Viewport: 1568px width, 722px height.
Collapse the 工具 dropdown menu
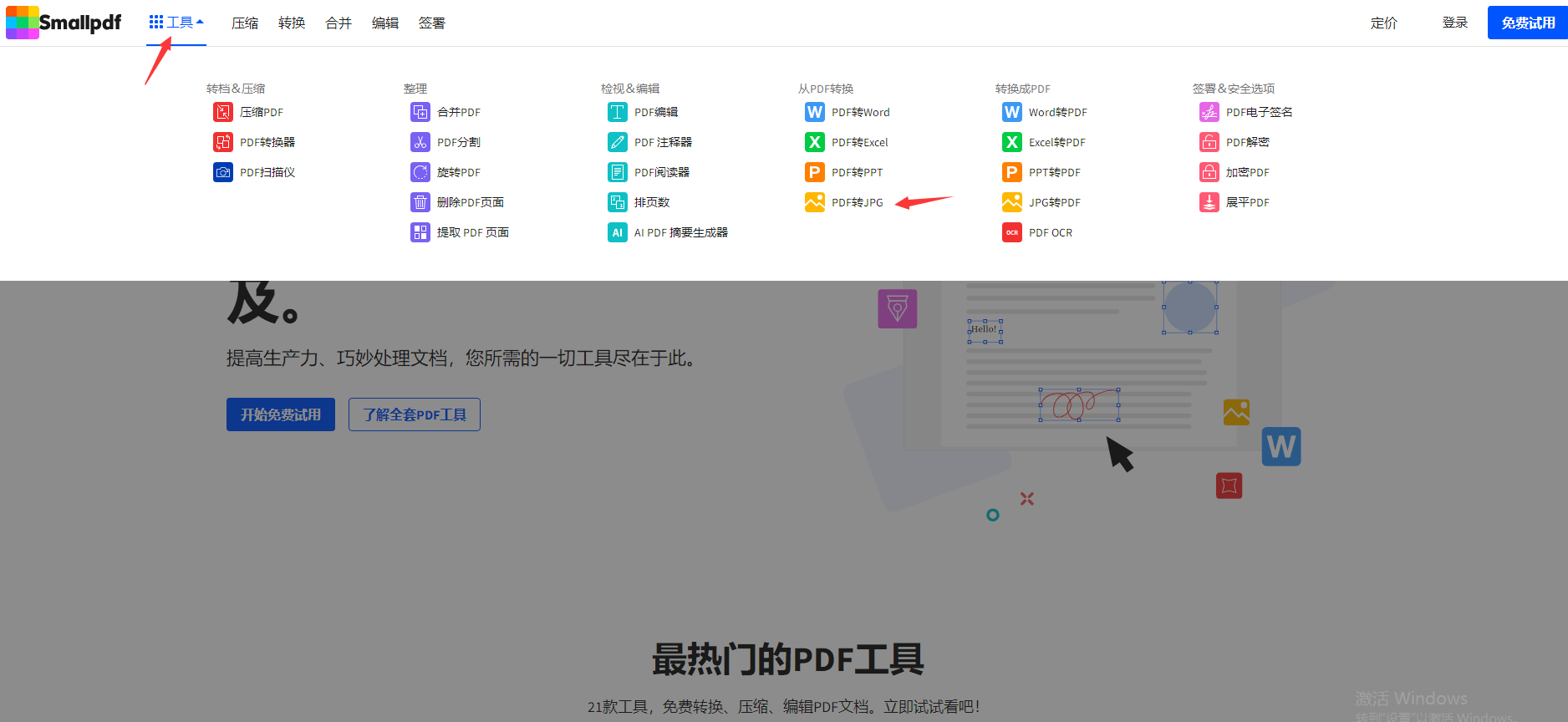click(176, 23)
